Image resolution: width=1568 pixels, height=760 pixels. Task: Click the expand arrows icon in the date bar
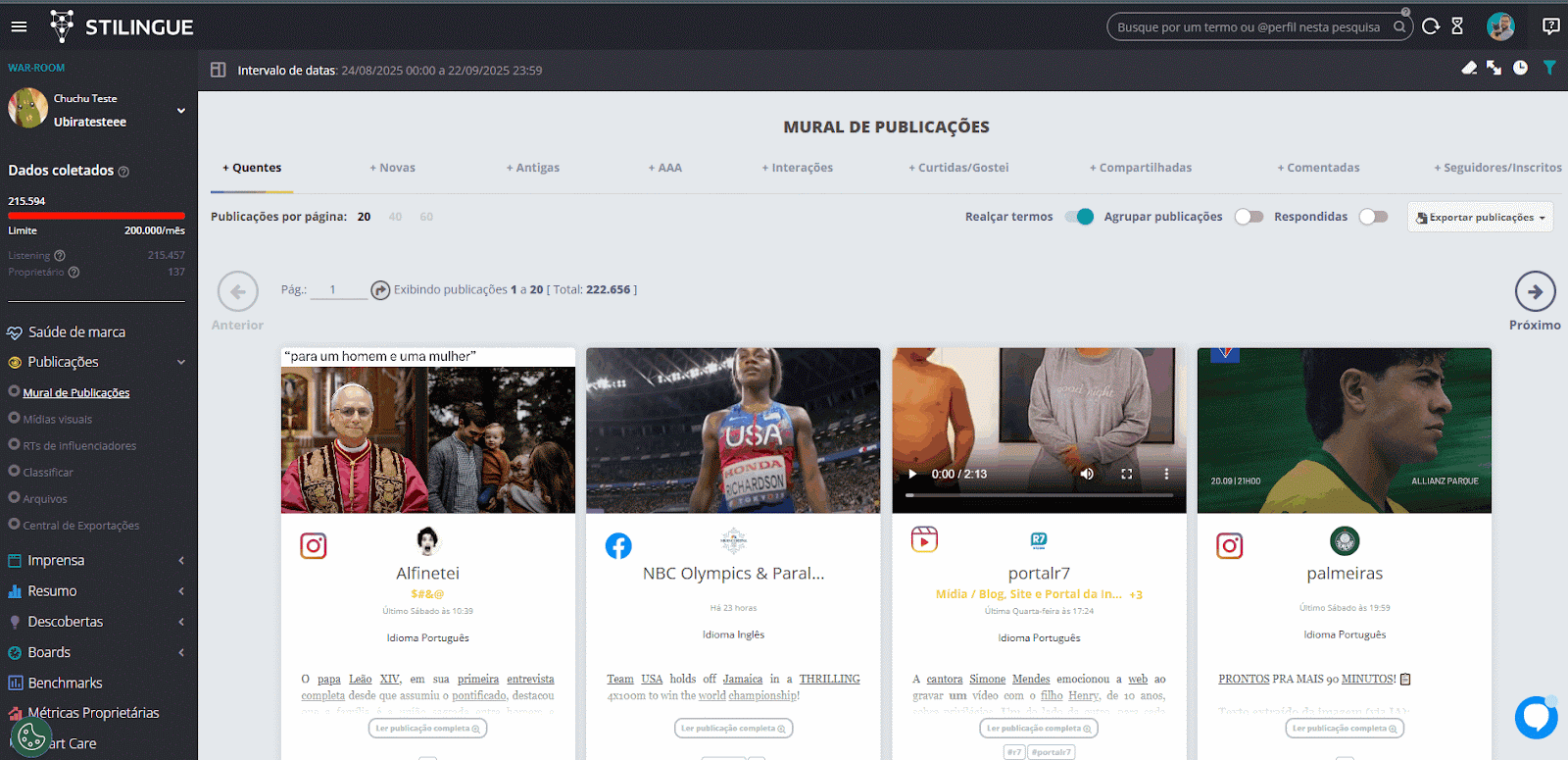pyautogui.click(x=1494, y=68)
